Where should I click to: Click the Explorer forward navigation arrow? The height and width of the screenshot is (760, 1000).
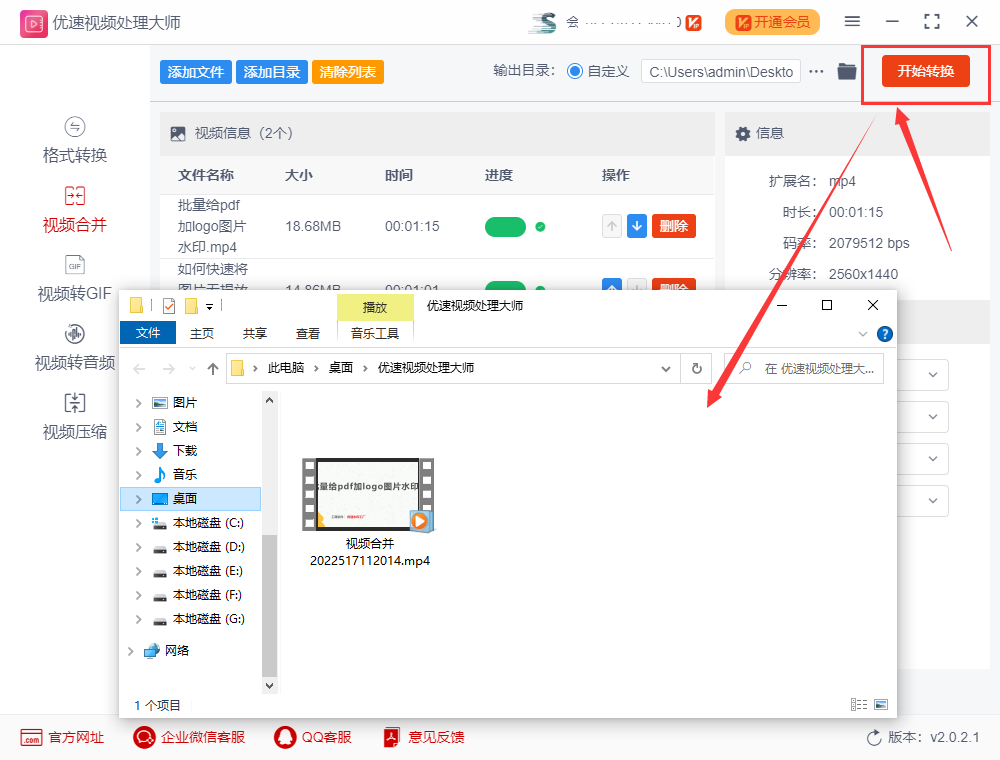[168, 369]
